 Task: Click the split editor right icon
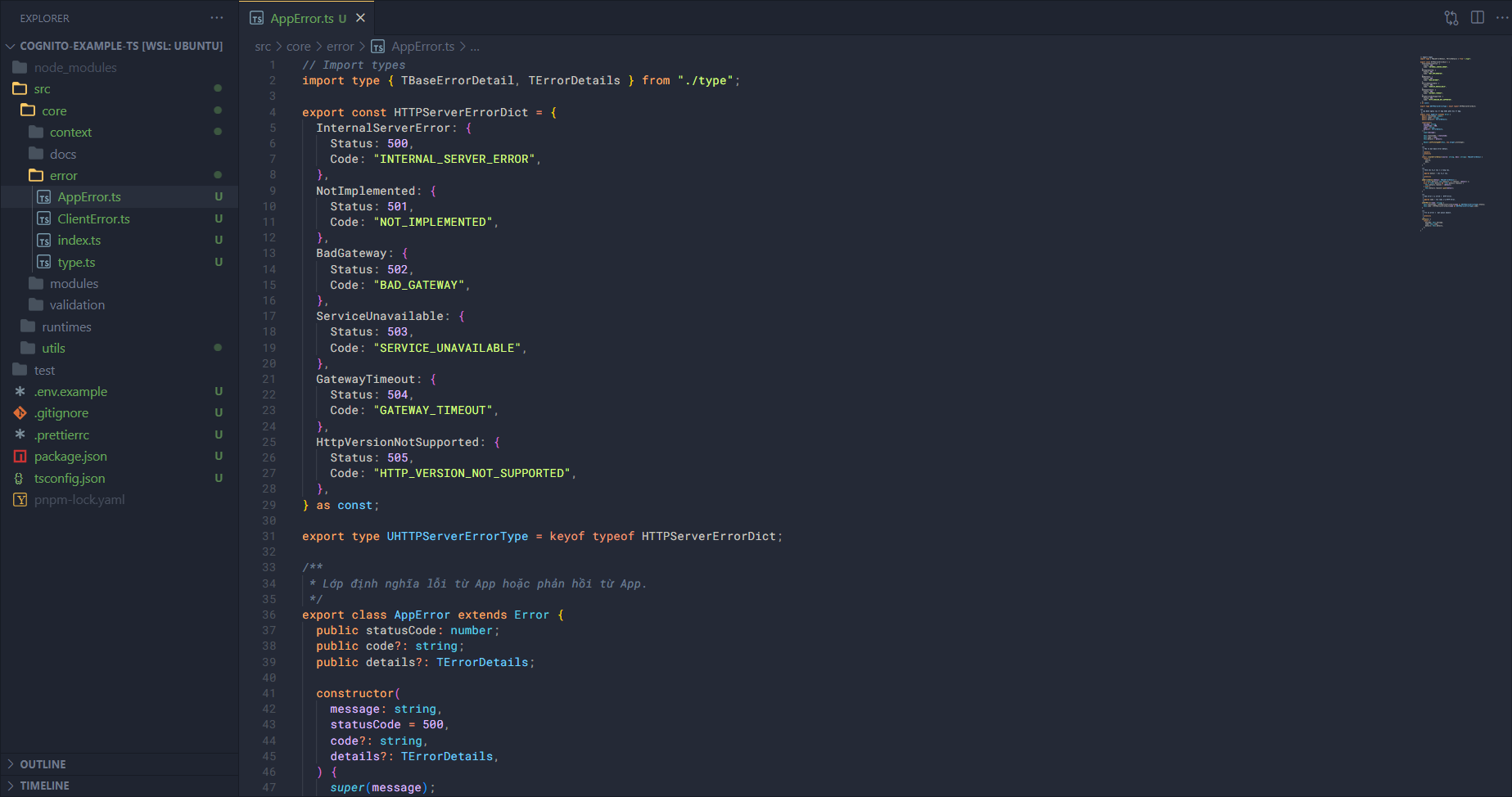click(1478, 18)
